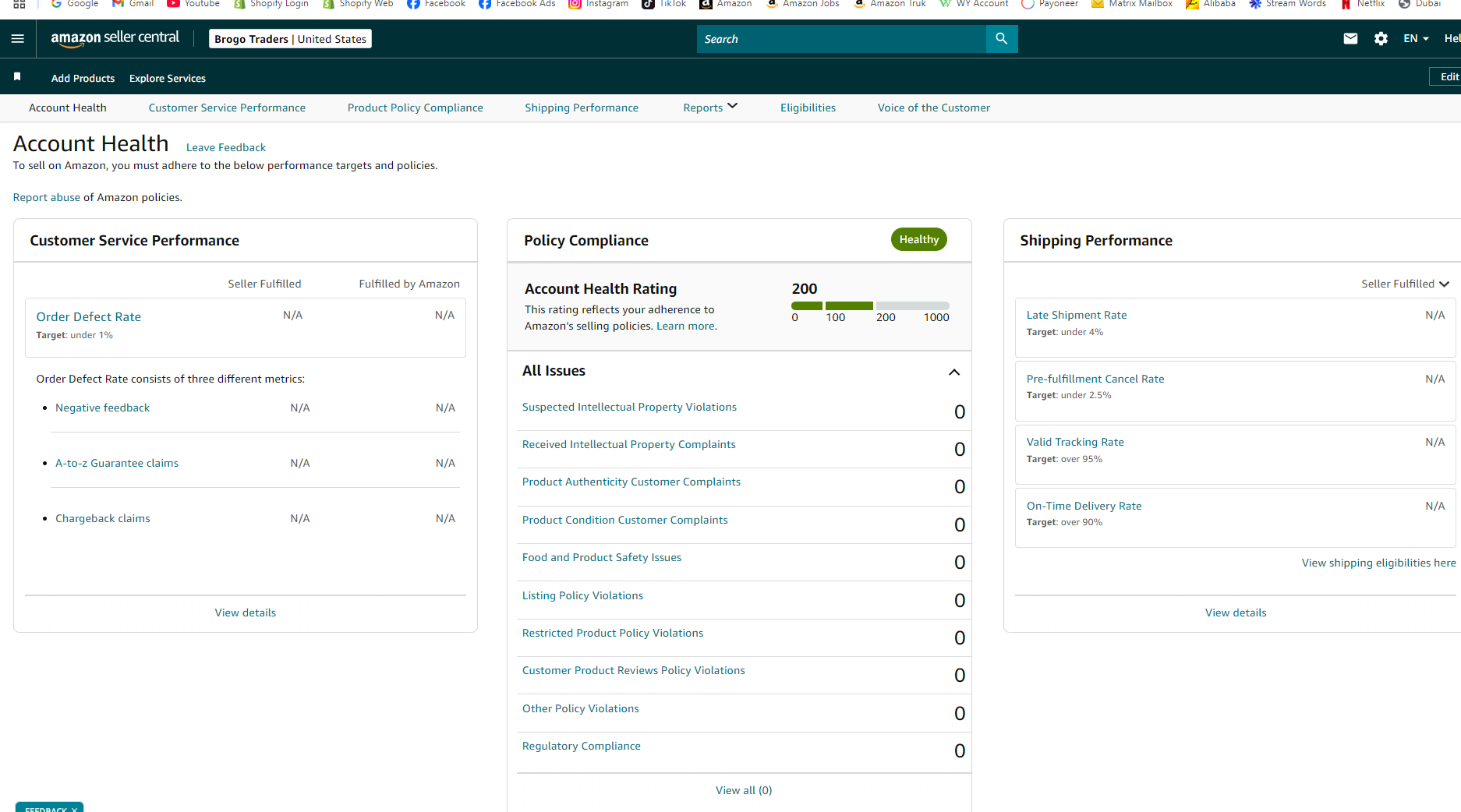Open Suspected Intellectual Property Violations
This screenshot has height=812, width=1461.
tap(629, 407)
